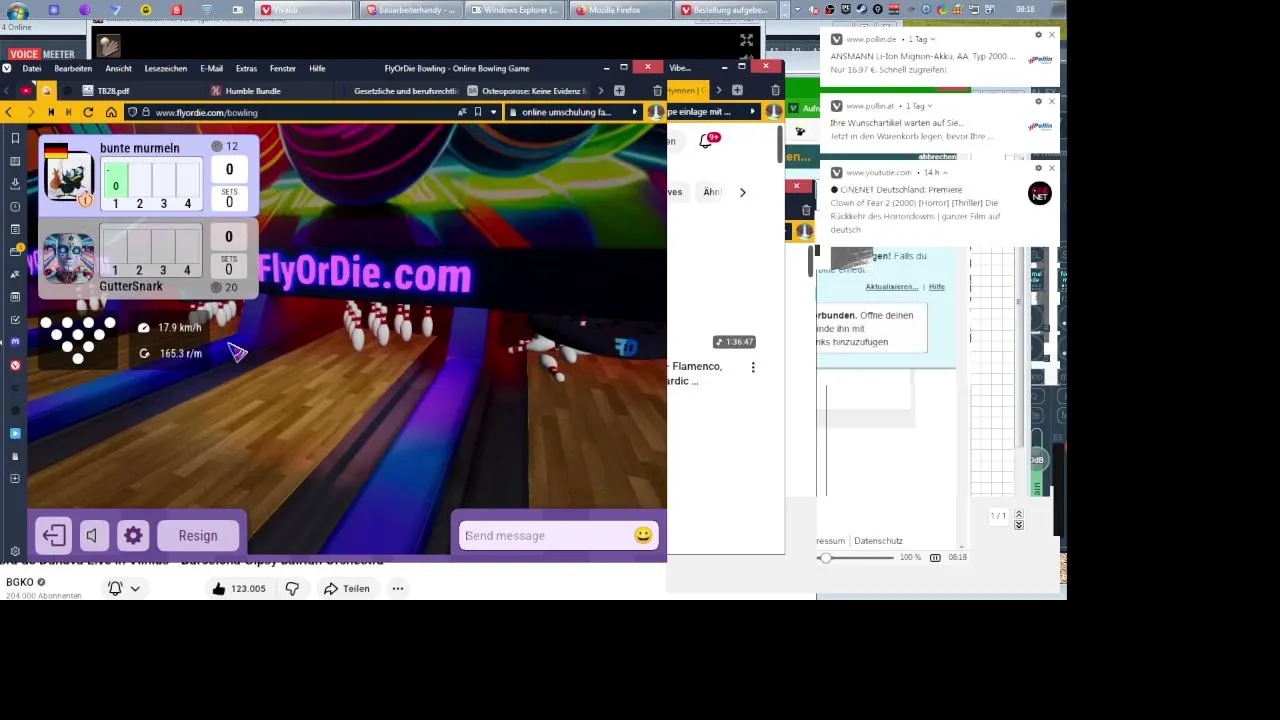Reload the flyordie page

(88, 112)
